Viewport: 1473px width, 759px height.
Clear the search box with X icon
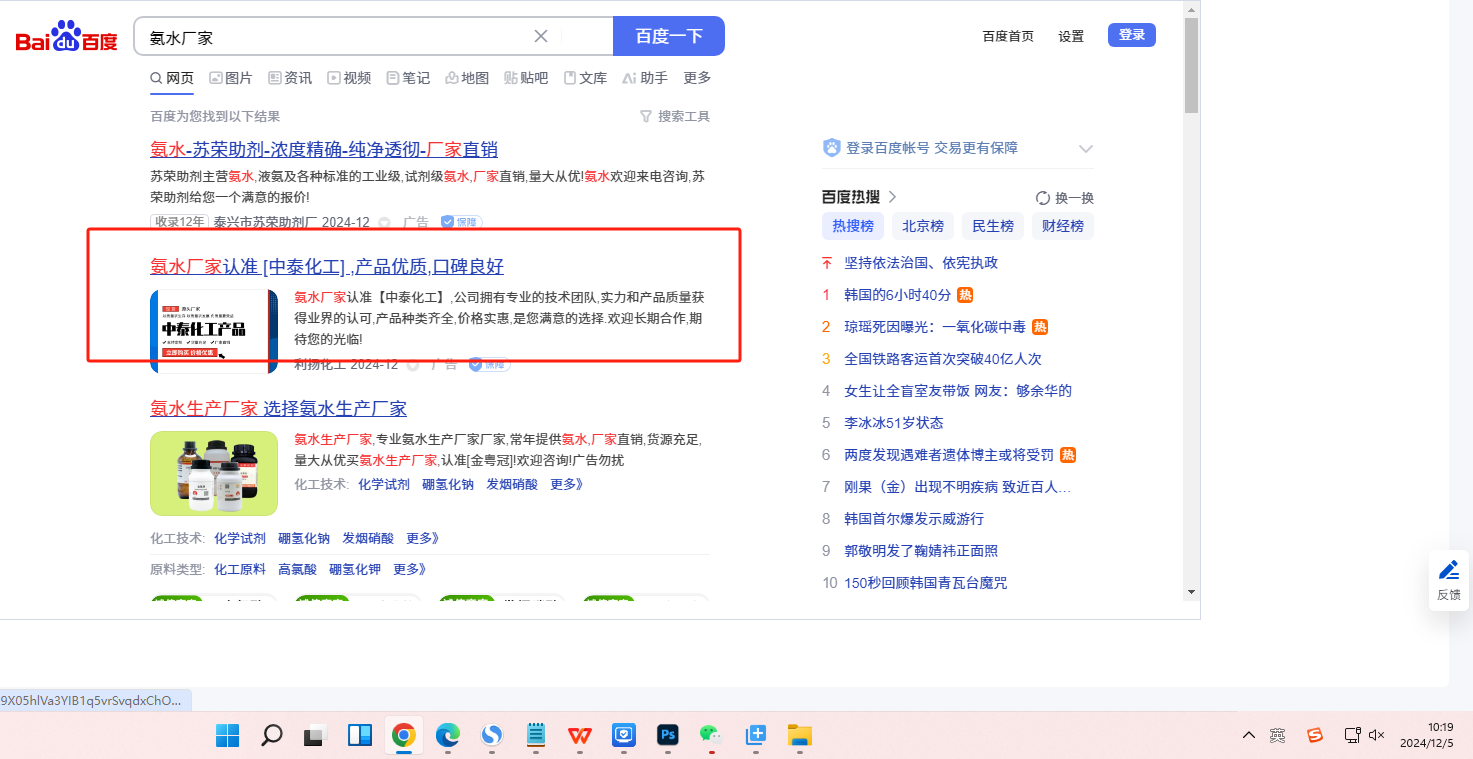click(x=541, y=36)
